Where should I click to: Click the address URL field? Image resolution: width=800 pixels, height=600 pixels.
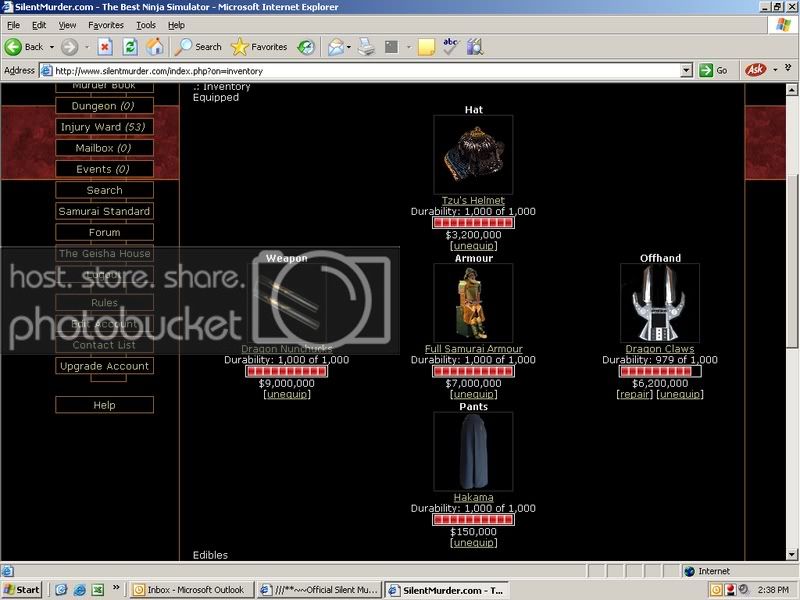(360, 71)
